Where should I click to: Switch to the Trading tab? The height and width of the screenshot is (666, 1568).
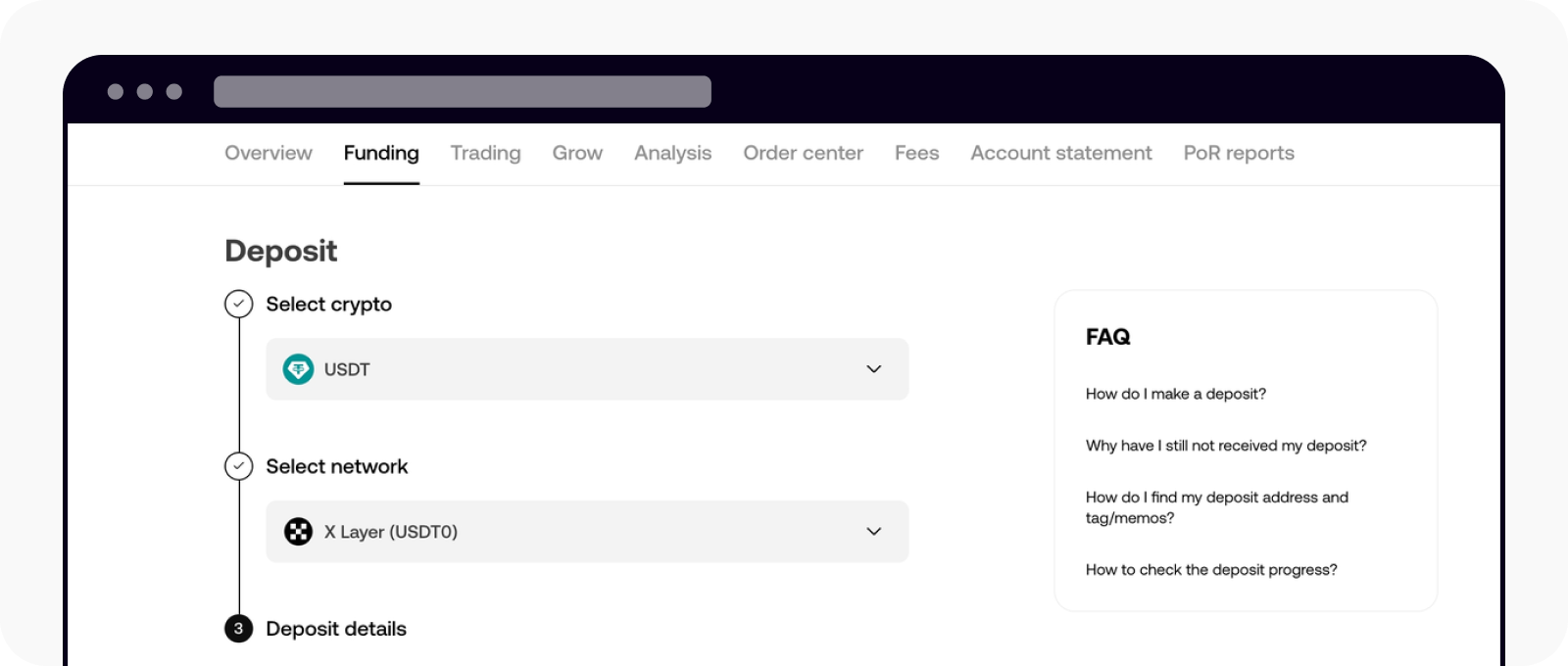(485, 153)
